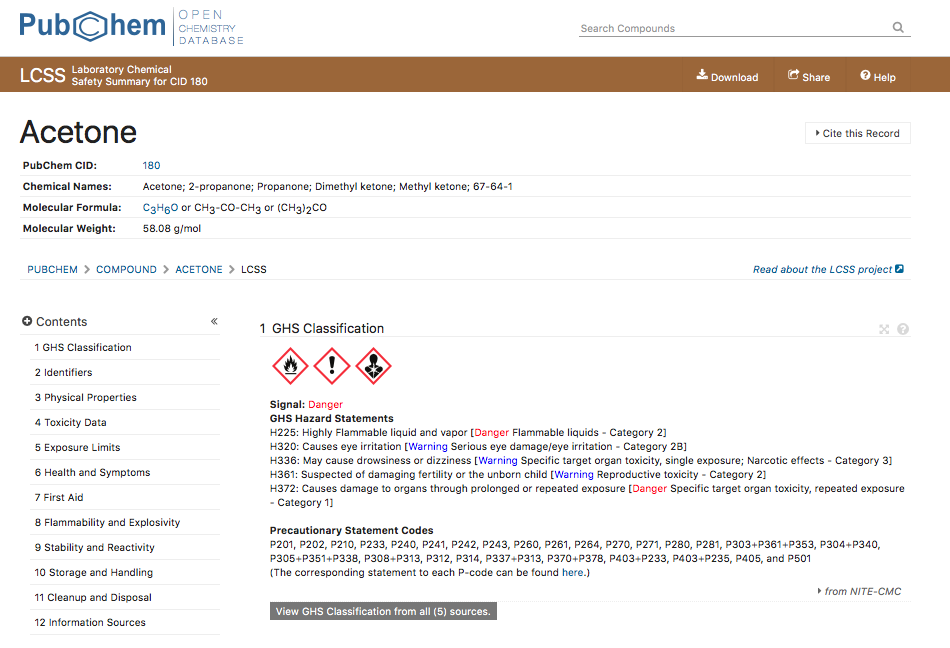Open the Help menu

pyautogui.click(x=878, y=76)
